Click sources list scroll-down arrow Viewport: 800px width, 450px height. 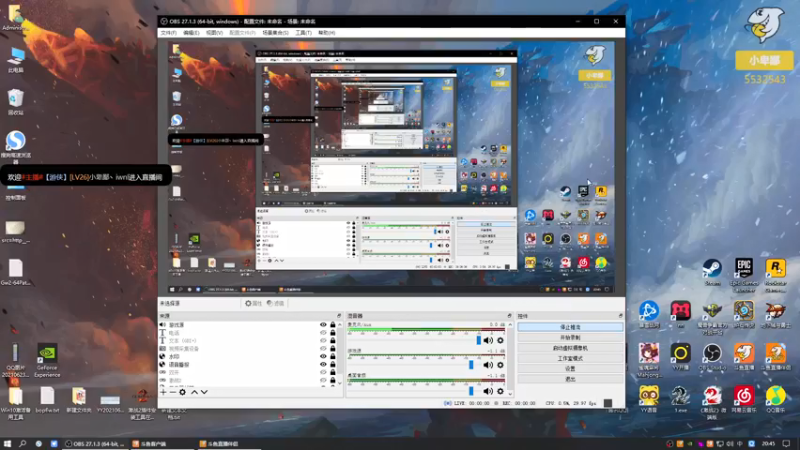pyautogui.click(x=340, y=383)
